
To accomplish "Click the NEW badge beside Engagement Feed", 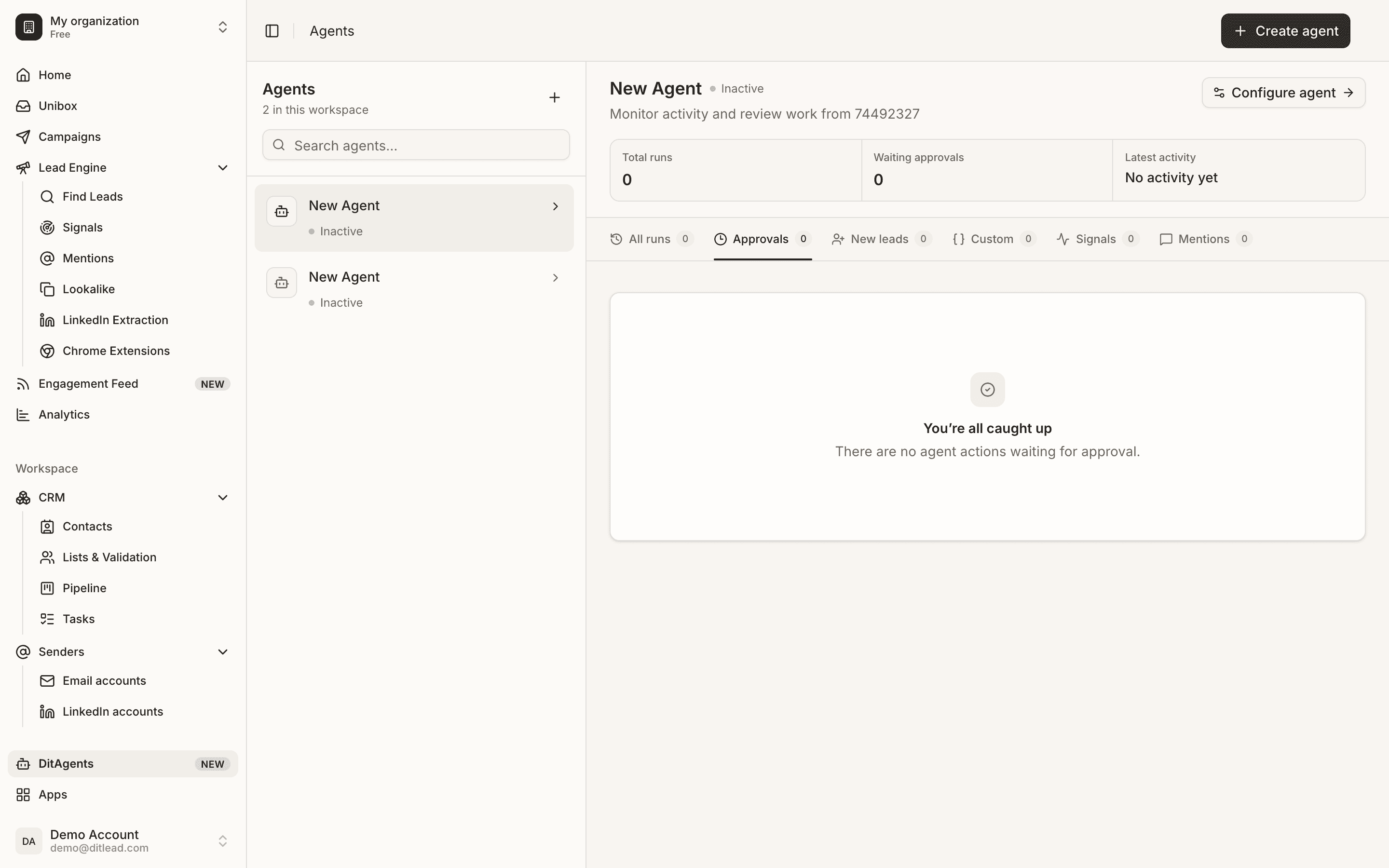I will [x=212, y=384].
